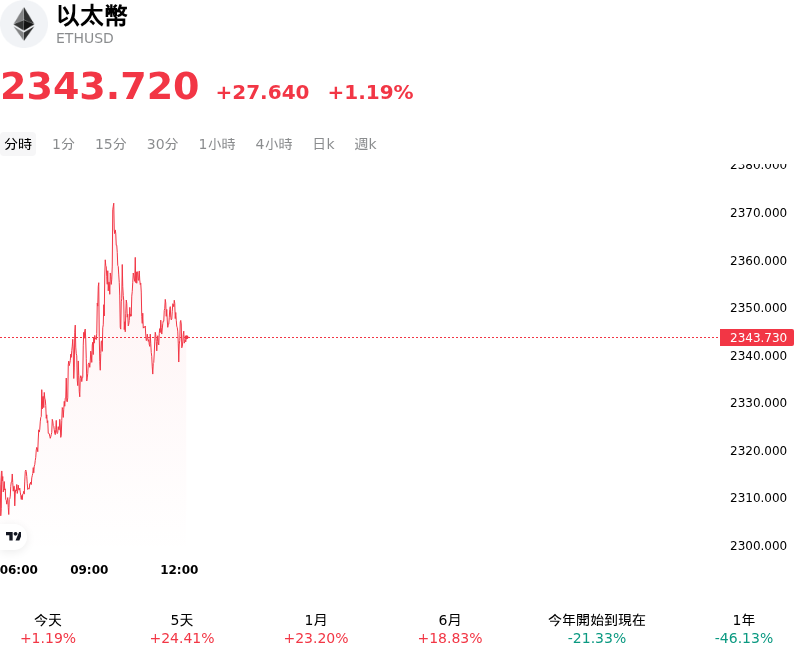The width and height of the screenshot is (800, 658).
Task: Show the 今天 +1.19% performance range
Action: click(48, 629)
